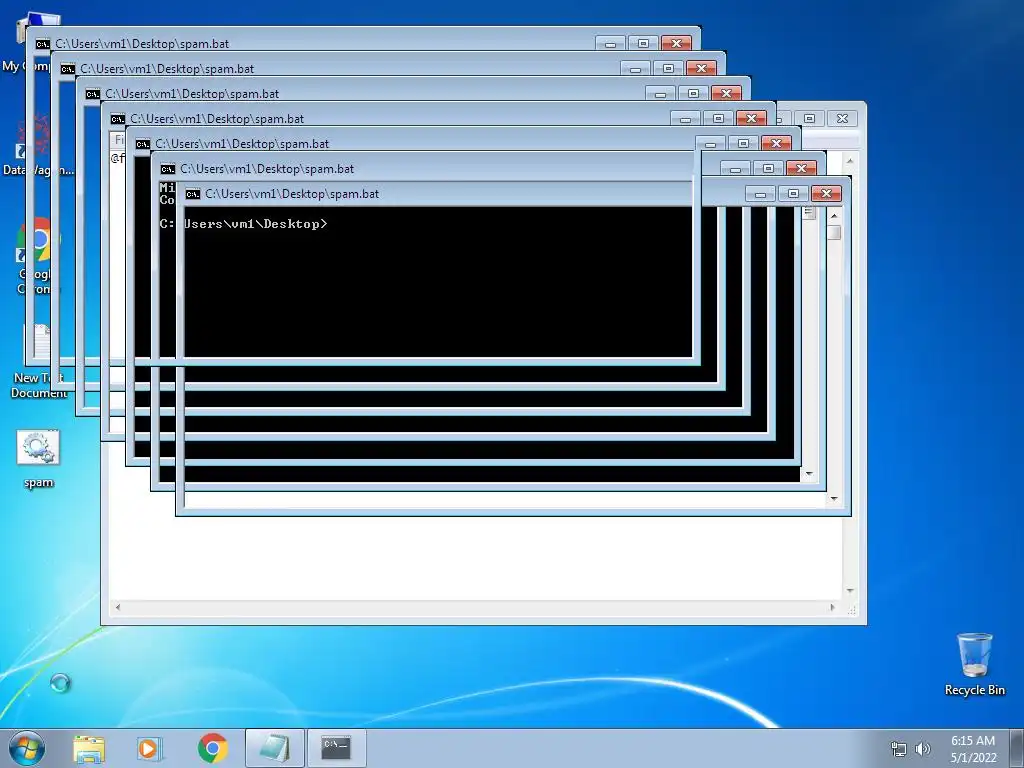Select the spam batch file desktop icon

click(38, 459)
